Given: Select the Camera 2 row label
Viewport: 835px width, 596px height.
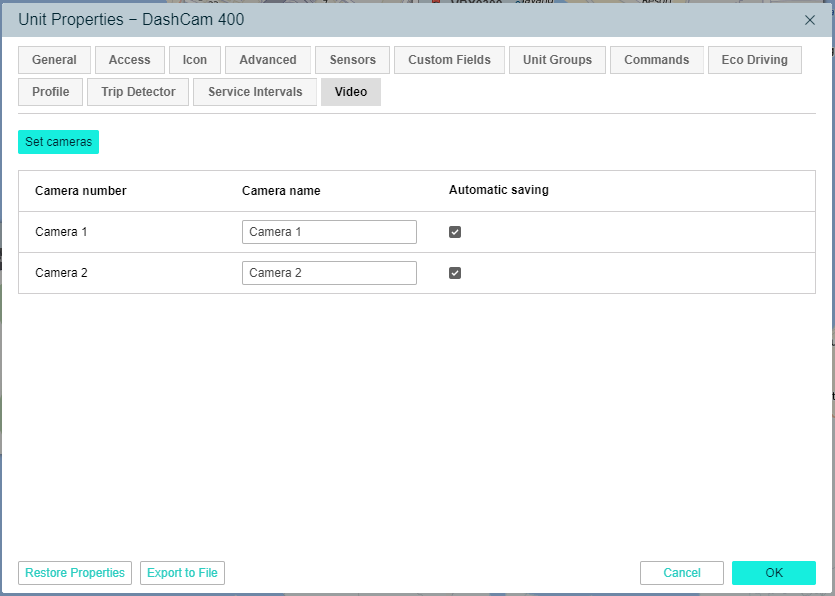Looking at the screenshot, I should coord(61,273).
